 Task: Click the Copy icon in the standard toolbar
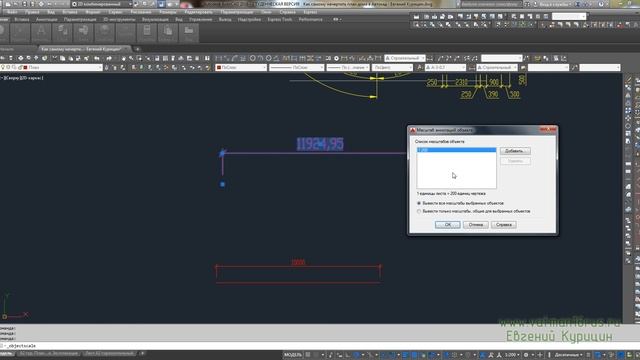click(62, 58)
